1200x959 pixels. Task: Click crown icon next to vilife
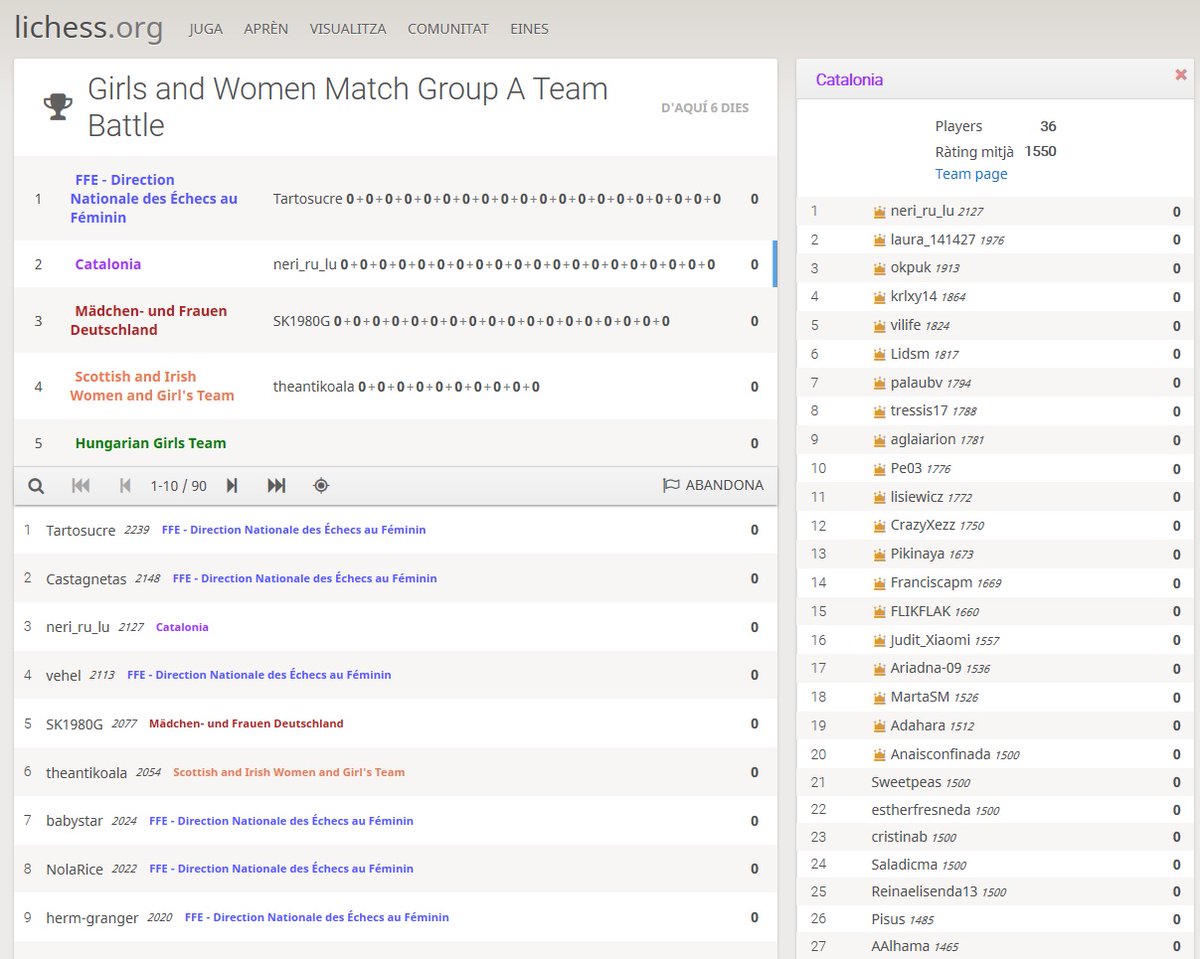coord(880,326)
